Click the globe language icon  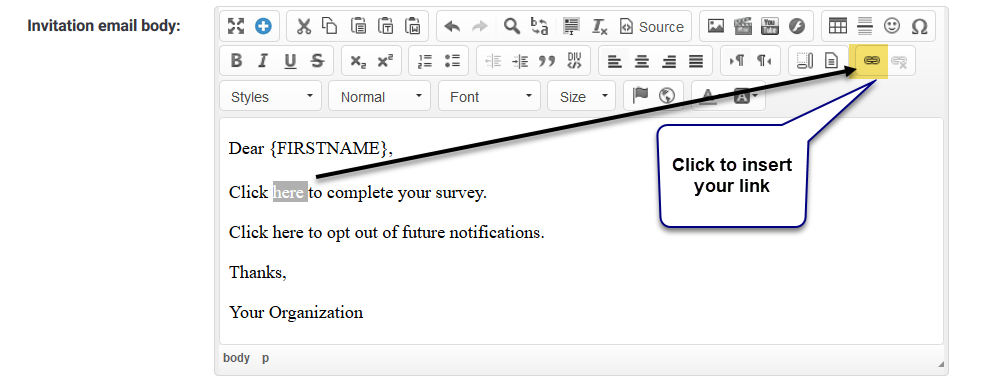(x=667, y=96)
